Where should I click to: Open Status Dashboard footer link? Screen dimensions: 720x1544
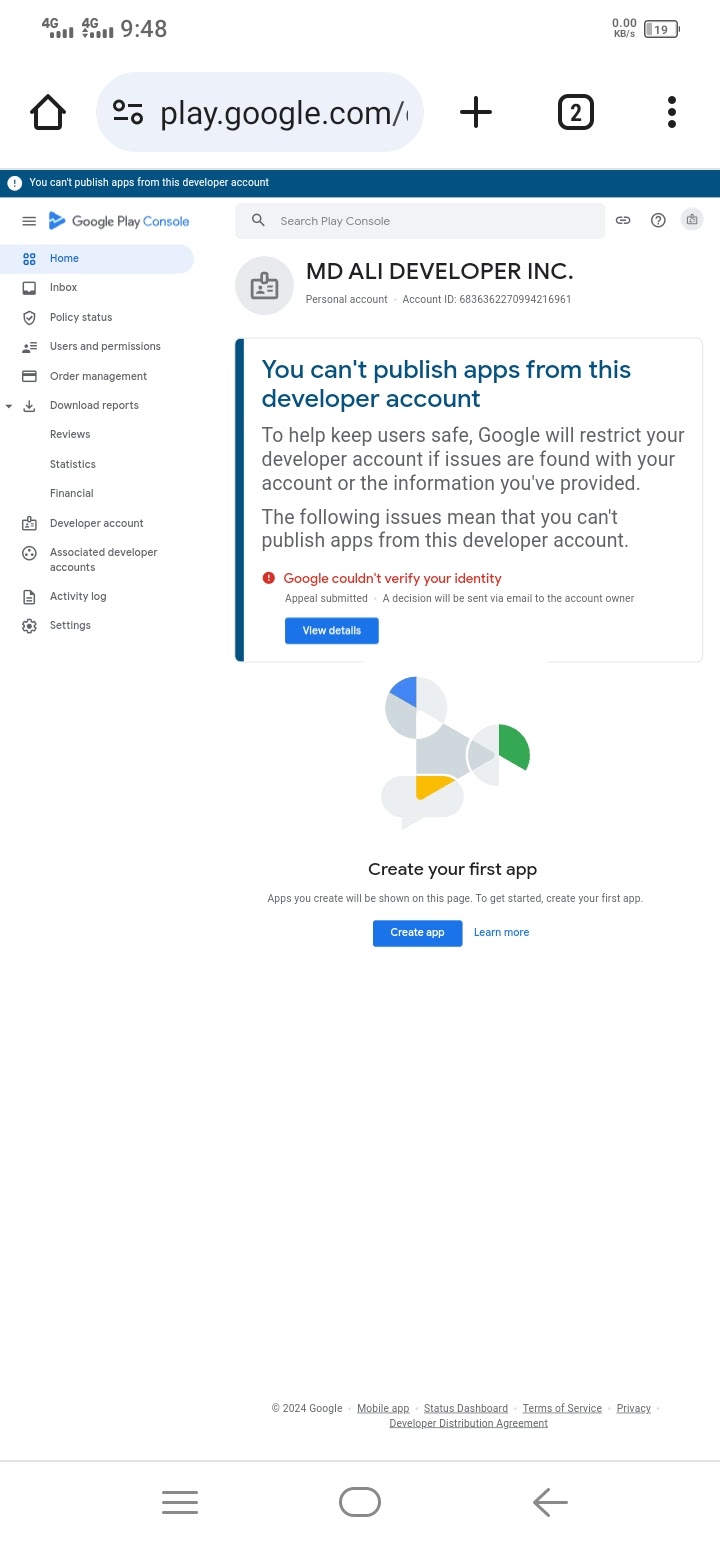pos(466,1408)
